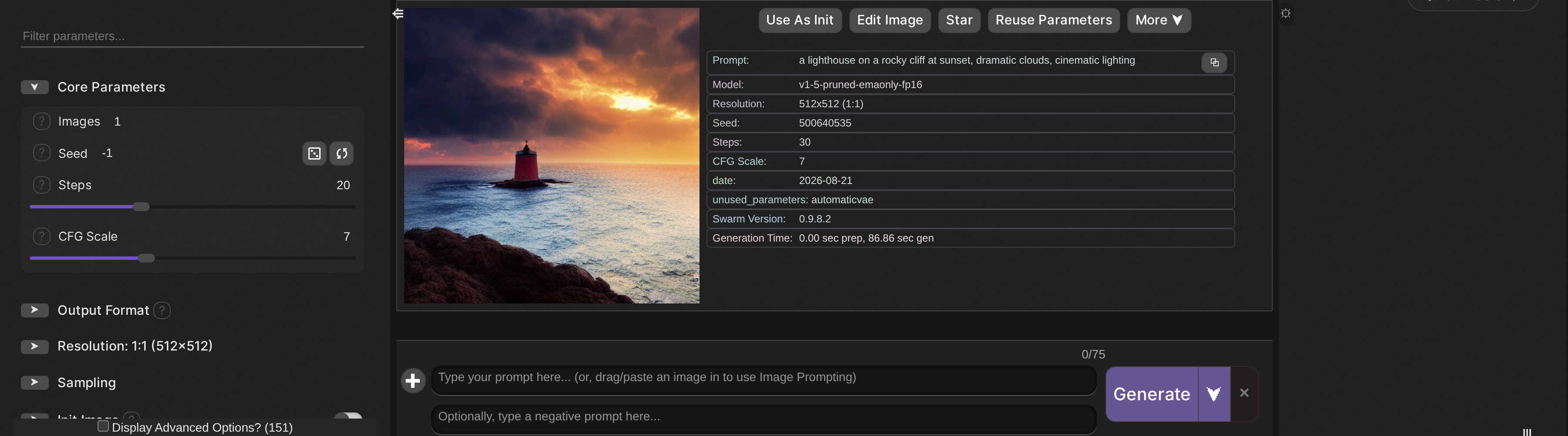Viewport: 1568px width, 436px height.
Task: Click the help icon next to CFG Scale
Action: tap(41, 236)
